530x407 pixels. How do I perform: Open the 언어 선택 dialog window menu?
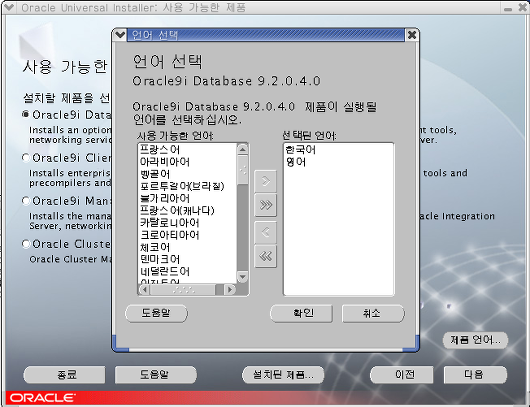[120, 35]
